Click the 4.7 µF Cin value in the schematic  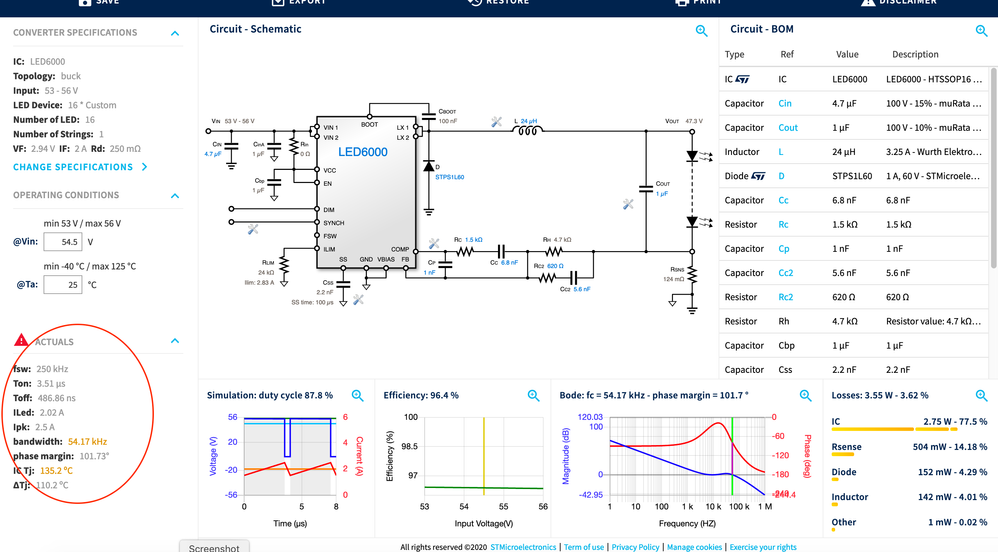(213, 154)
